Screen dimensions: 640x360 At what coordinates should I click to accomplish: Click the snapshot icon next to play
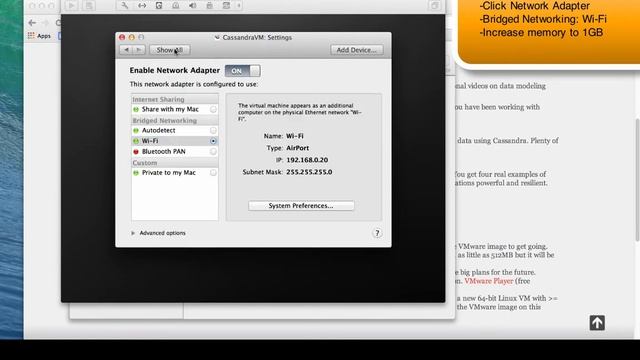[89, 5]
